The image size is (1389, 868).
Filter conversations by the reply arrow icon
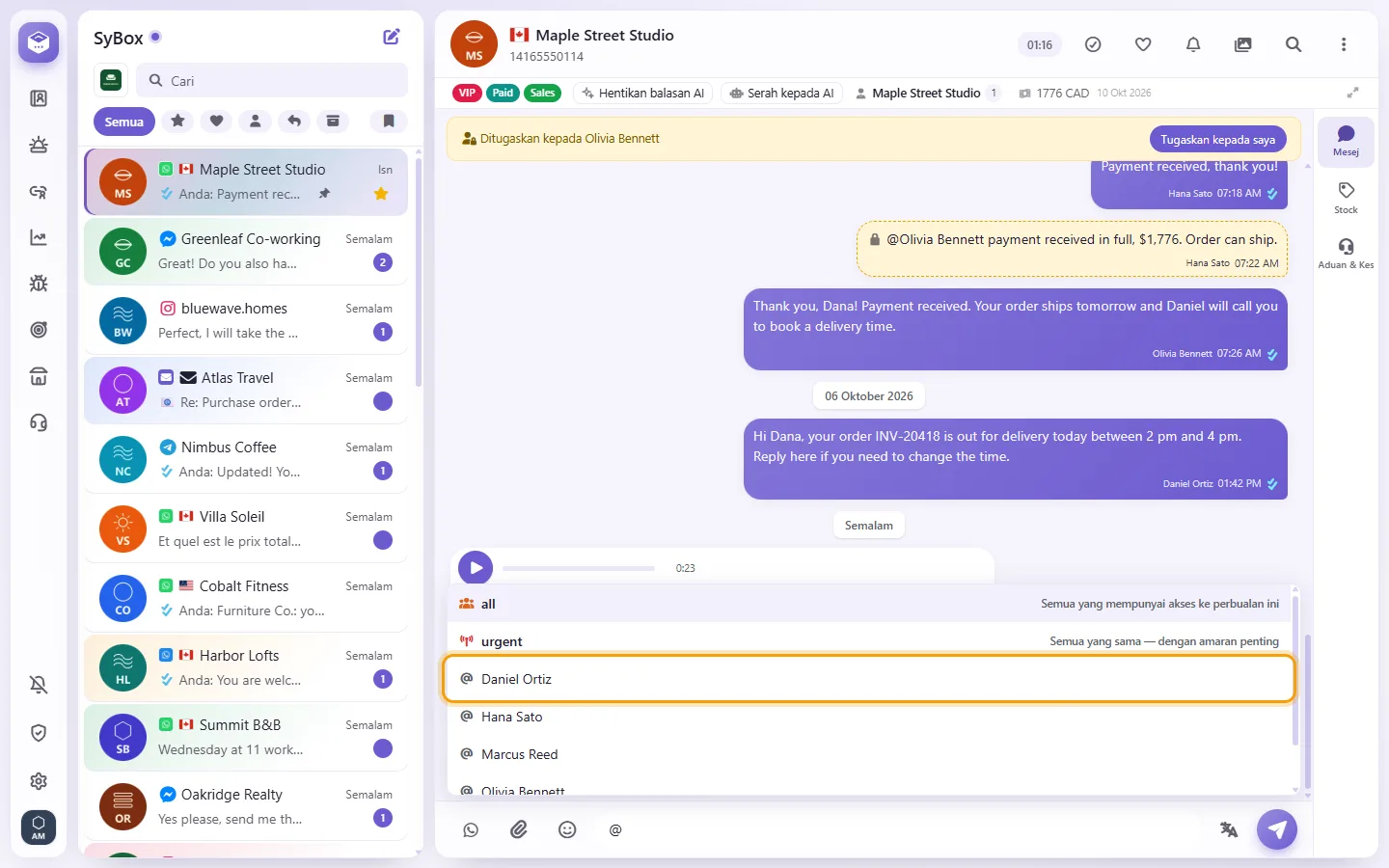tap(294, 121)
